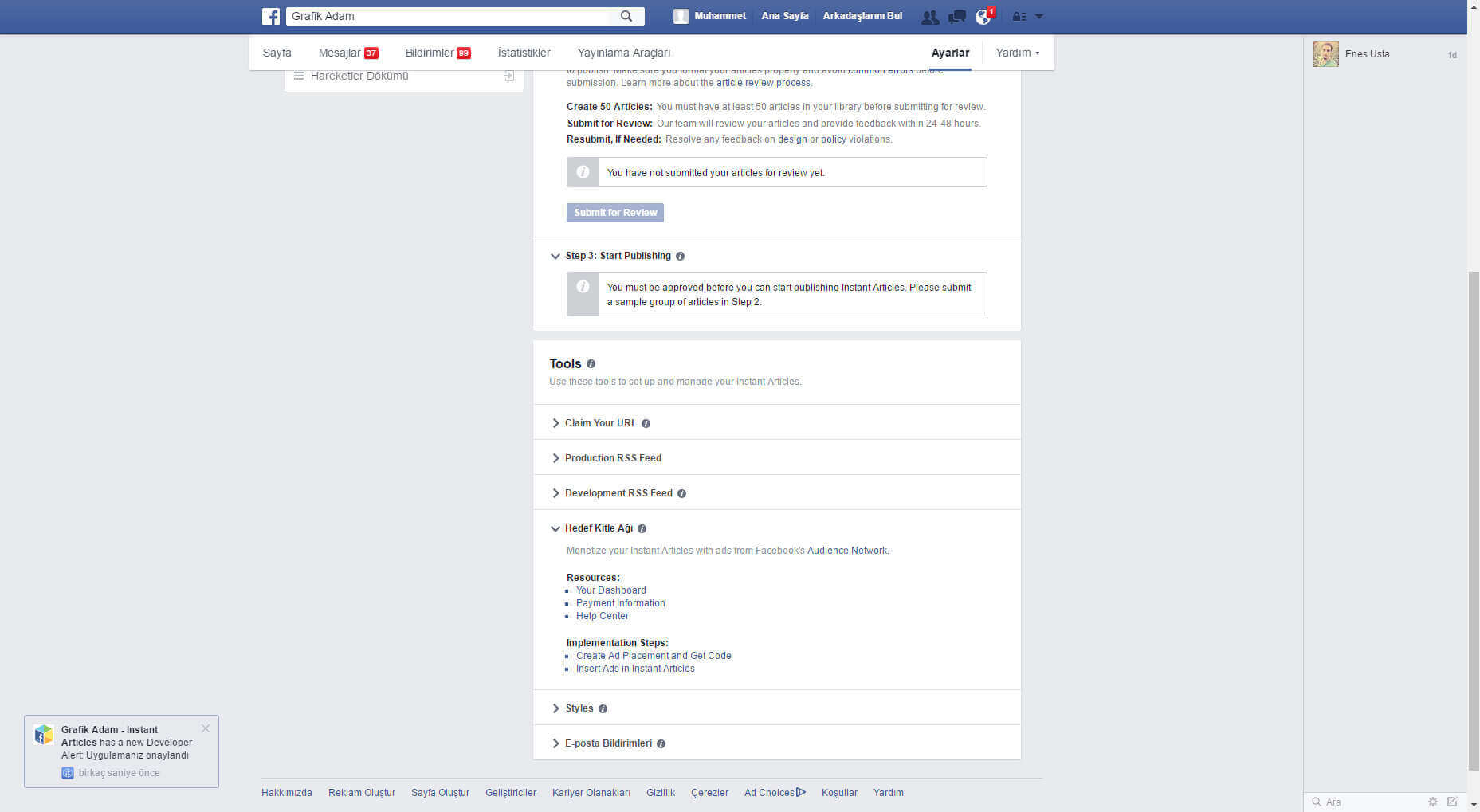1480x812 pixels.
Task: Open the Bildirimler tab
Action: click(438, 53)
